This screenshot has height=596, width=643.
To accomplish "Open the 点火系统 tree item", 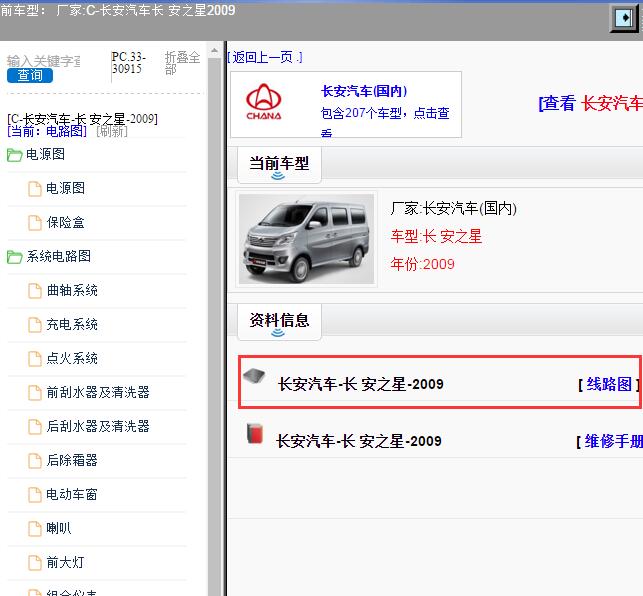I will pyautogui.click(x=72, y=359).
